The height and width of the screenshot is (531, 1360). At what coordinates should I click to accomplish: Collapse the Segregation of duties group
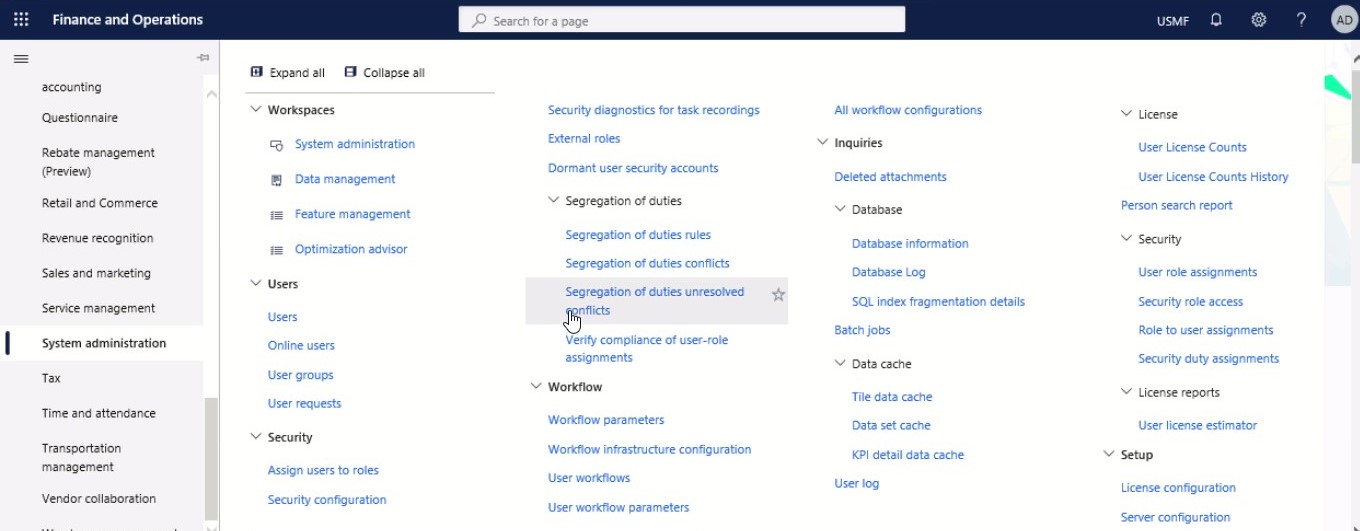point(553,201)
